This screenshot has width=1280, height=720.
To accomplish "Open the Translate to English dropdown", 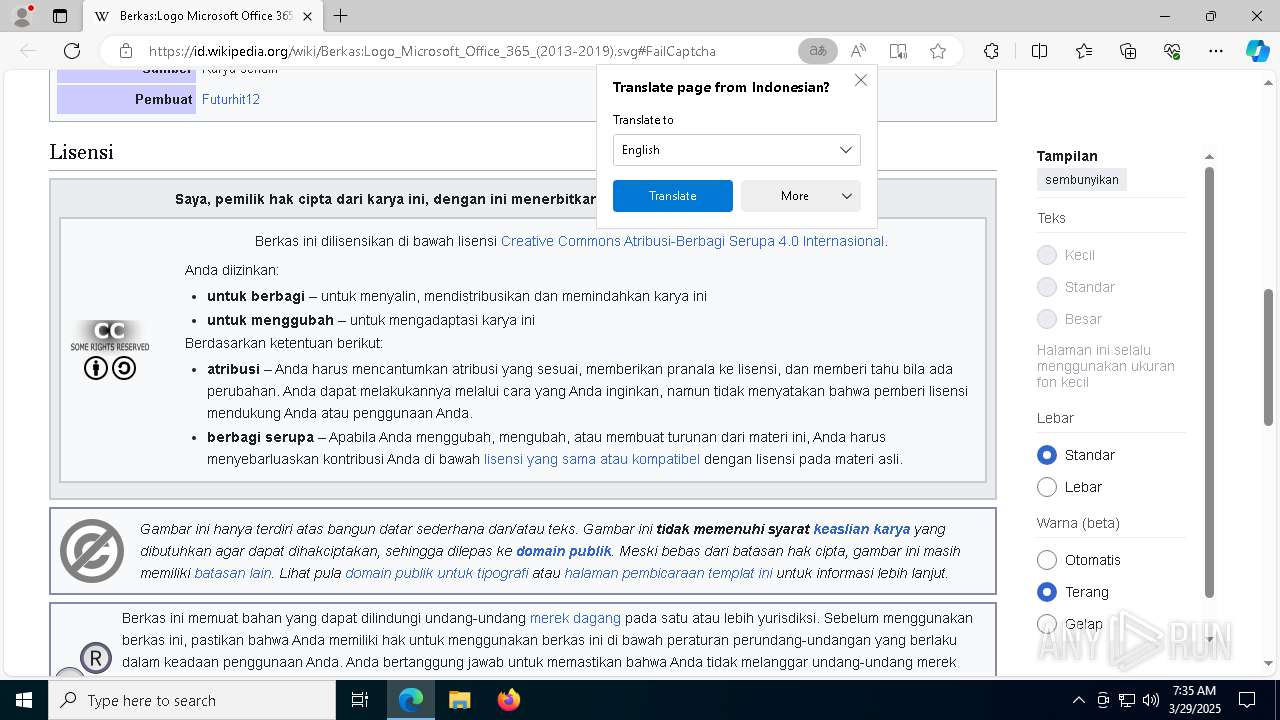I will click(737, 150).
